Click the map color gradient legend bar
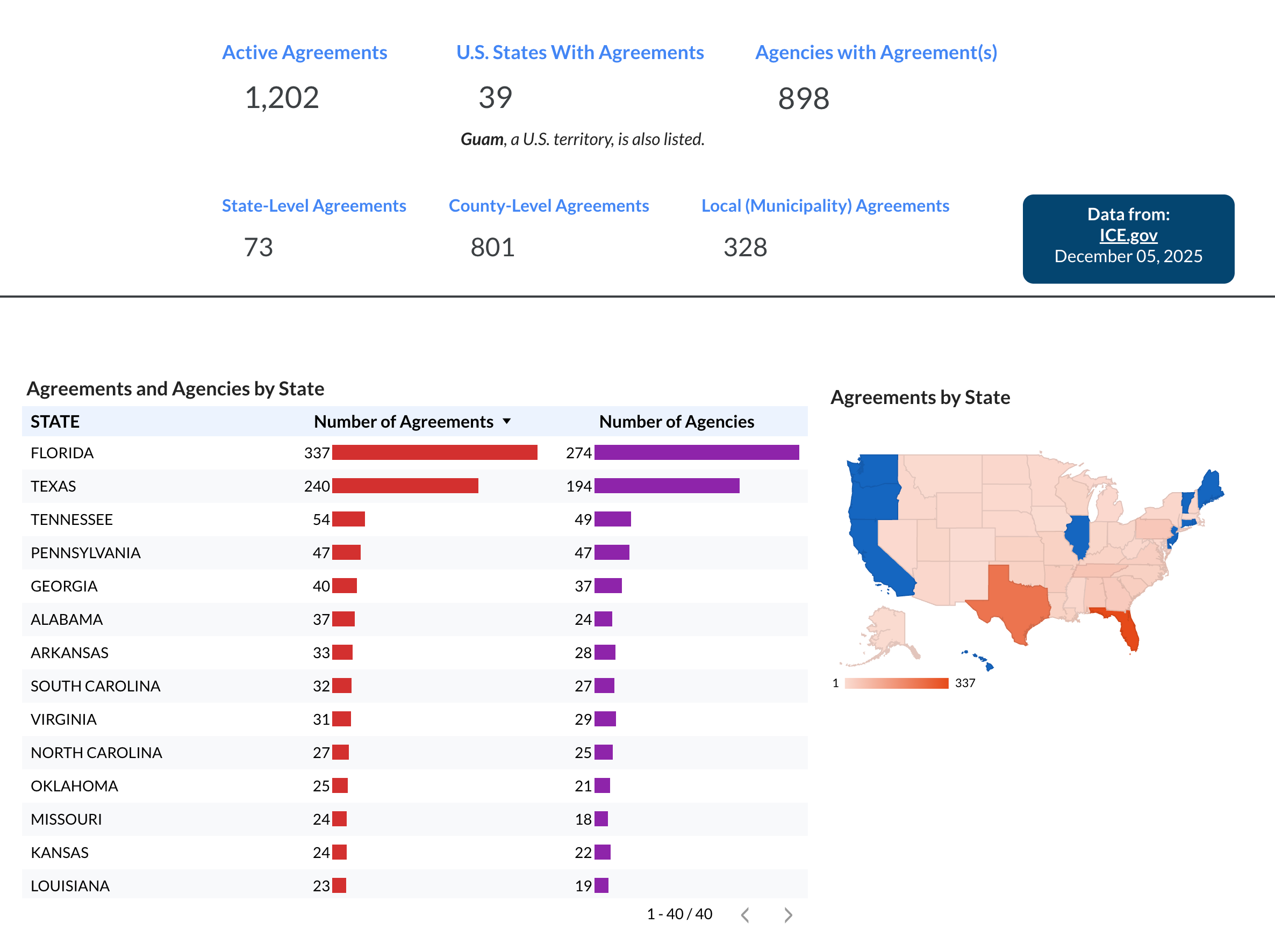 pos(896,683)
